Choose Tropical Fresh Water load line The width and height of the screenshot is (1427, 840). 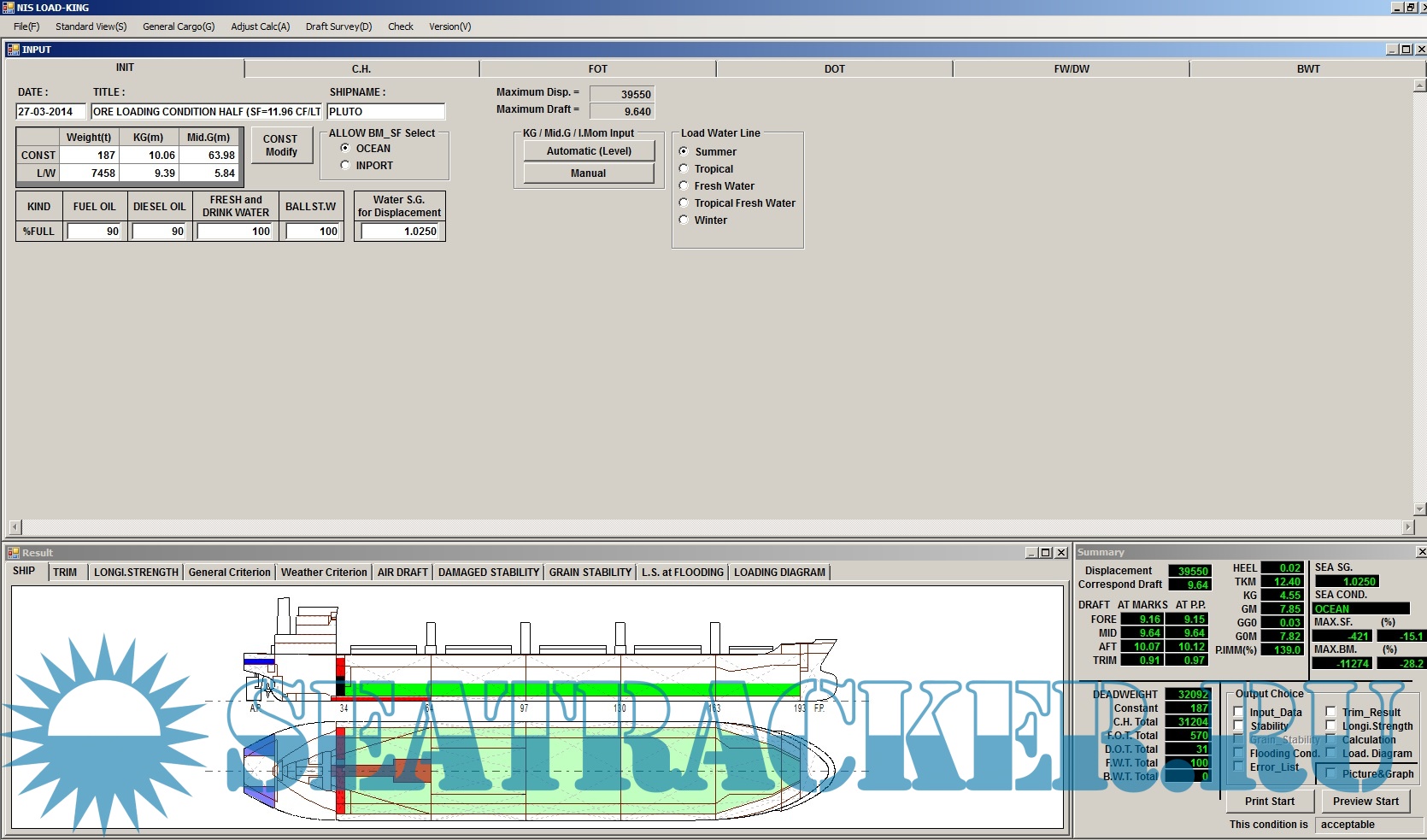click(684, 203)
